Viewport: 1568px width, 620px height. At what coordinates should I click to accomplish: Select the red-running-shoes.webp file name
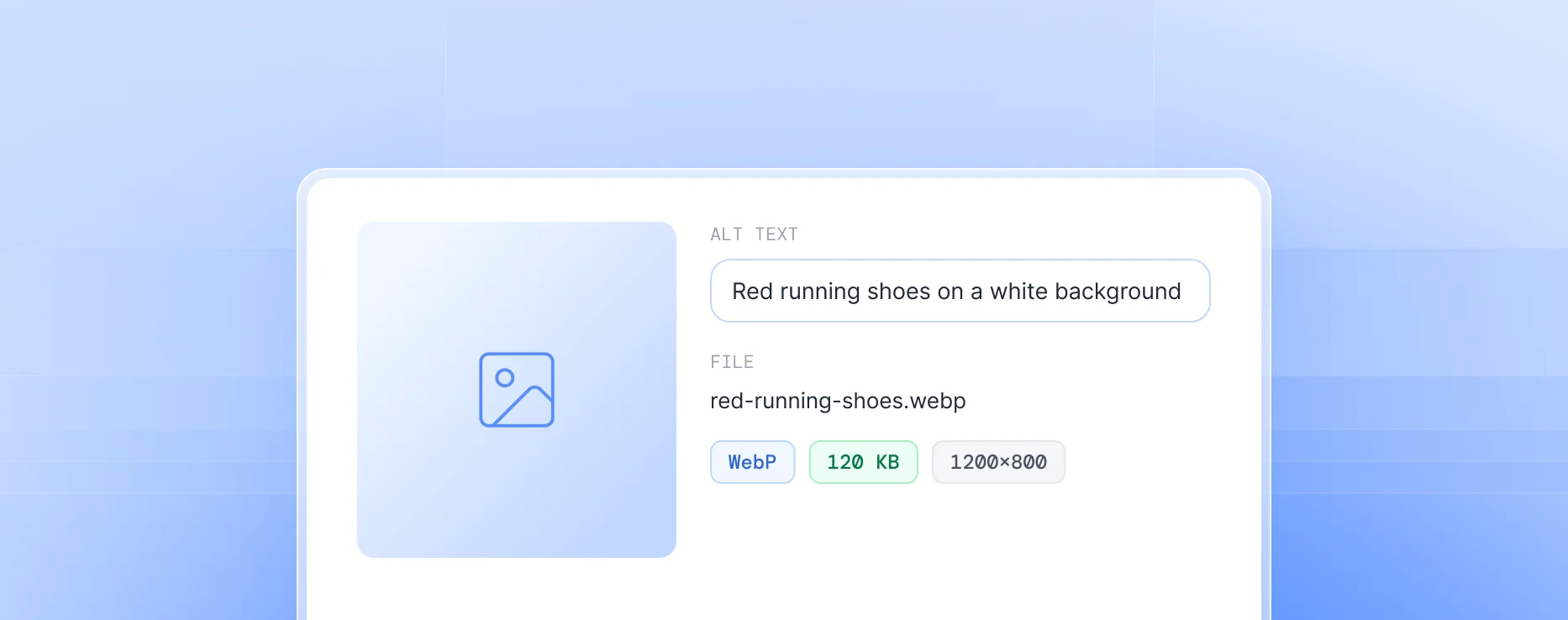tap(838, 401)
